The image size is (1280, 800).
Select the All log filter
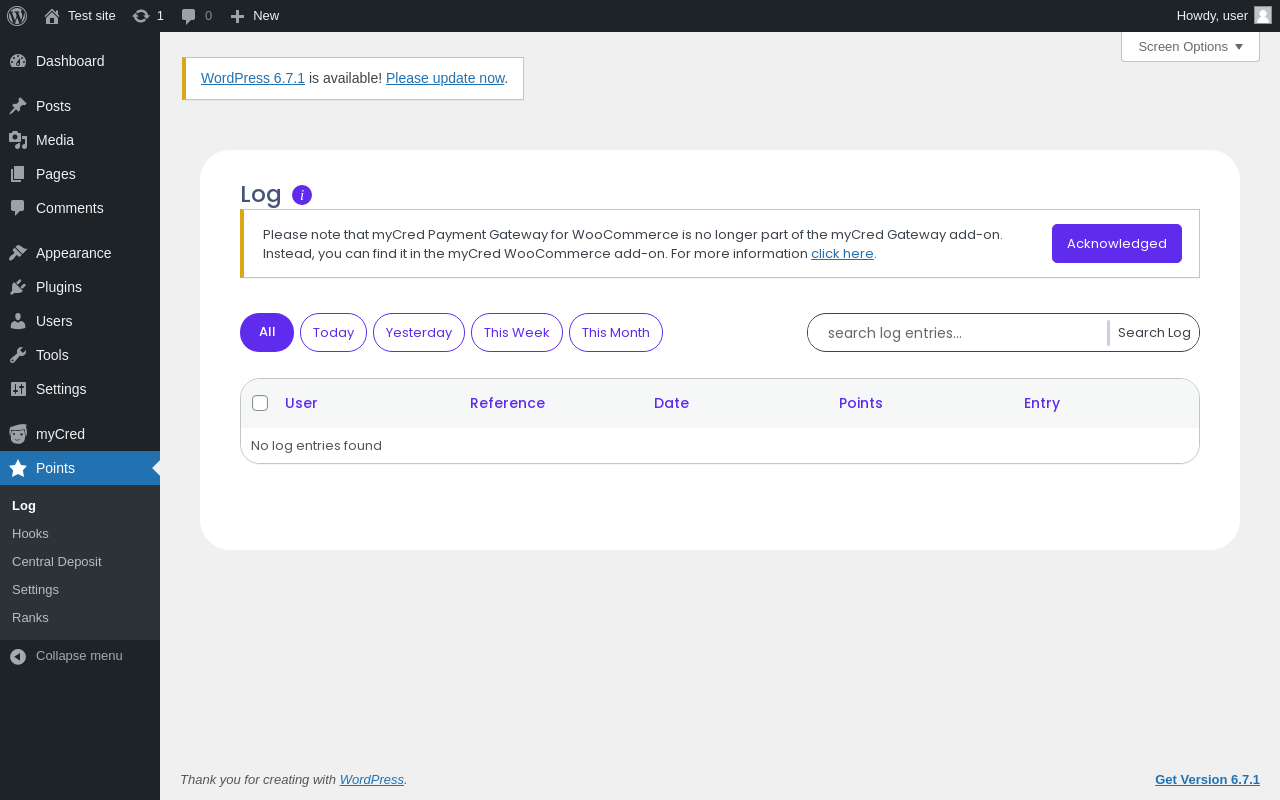[x=267, y=332]
